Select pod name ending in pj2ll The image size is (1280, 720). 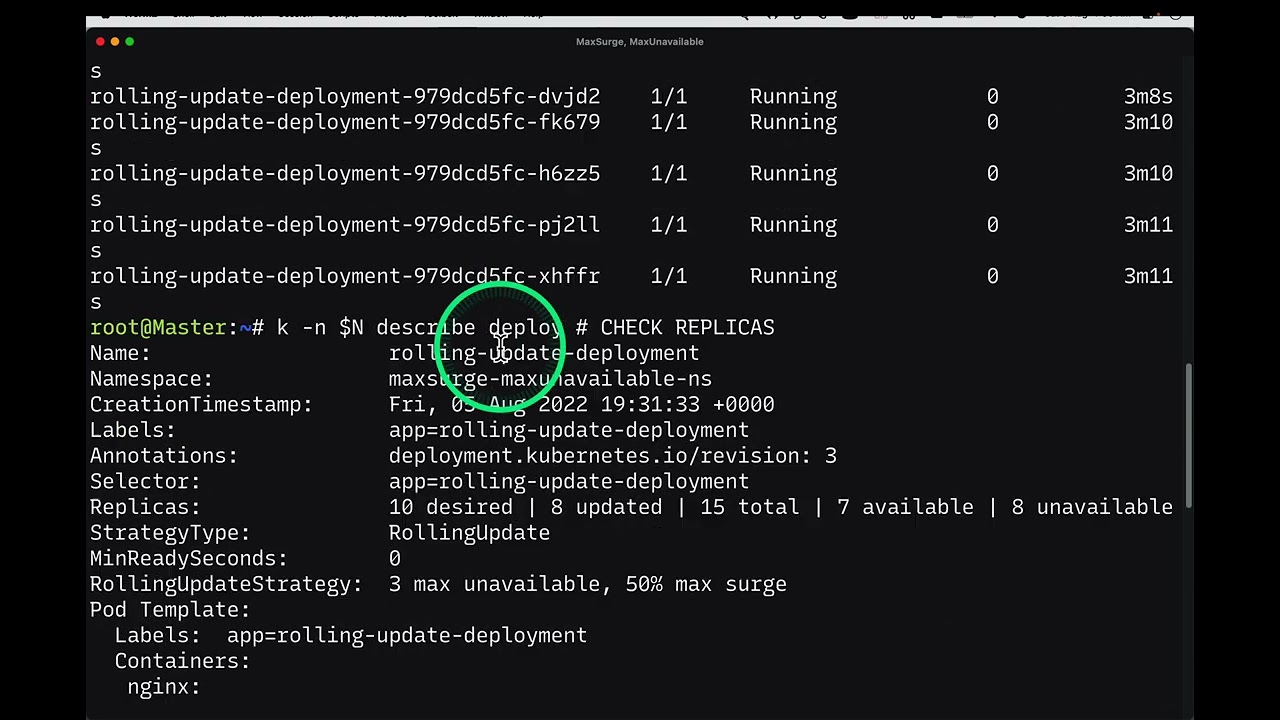pyautogui.click(x=345, y=225)
